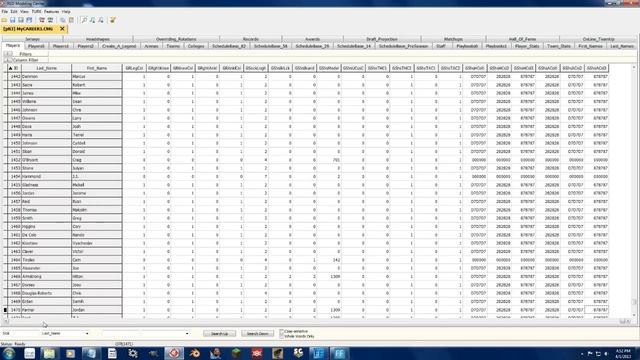
Task: Switch to the Team_Stats tab
Action: coord(559,46)
